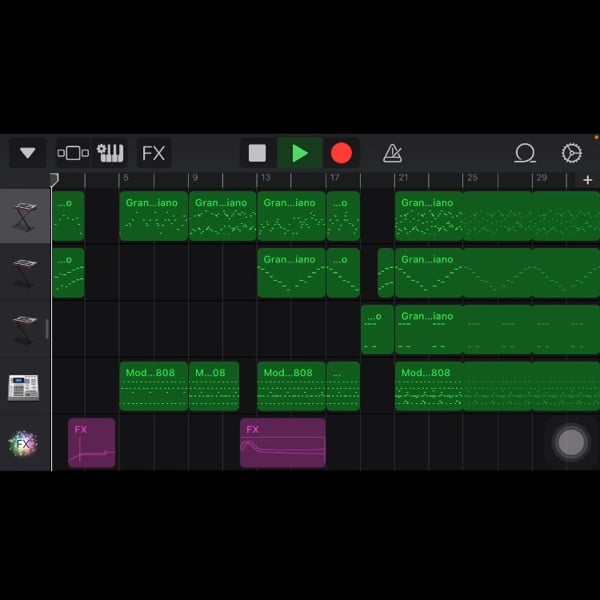Start playback with the green Play button
Image resolution: width=600 pixels, height=600 pixels.
tap(300, 153)
